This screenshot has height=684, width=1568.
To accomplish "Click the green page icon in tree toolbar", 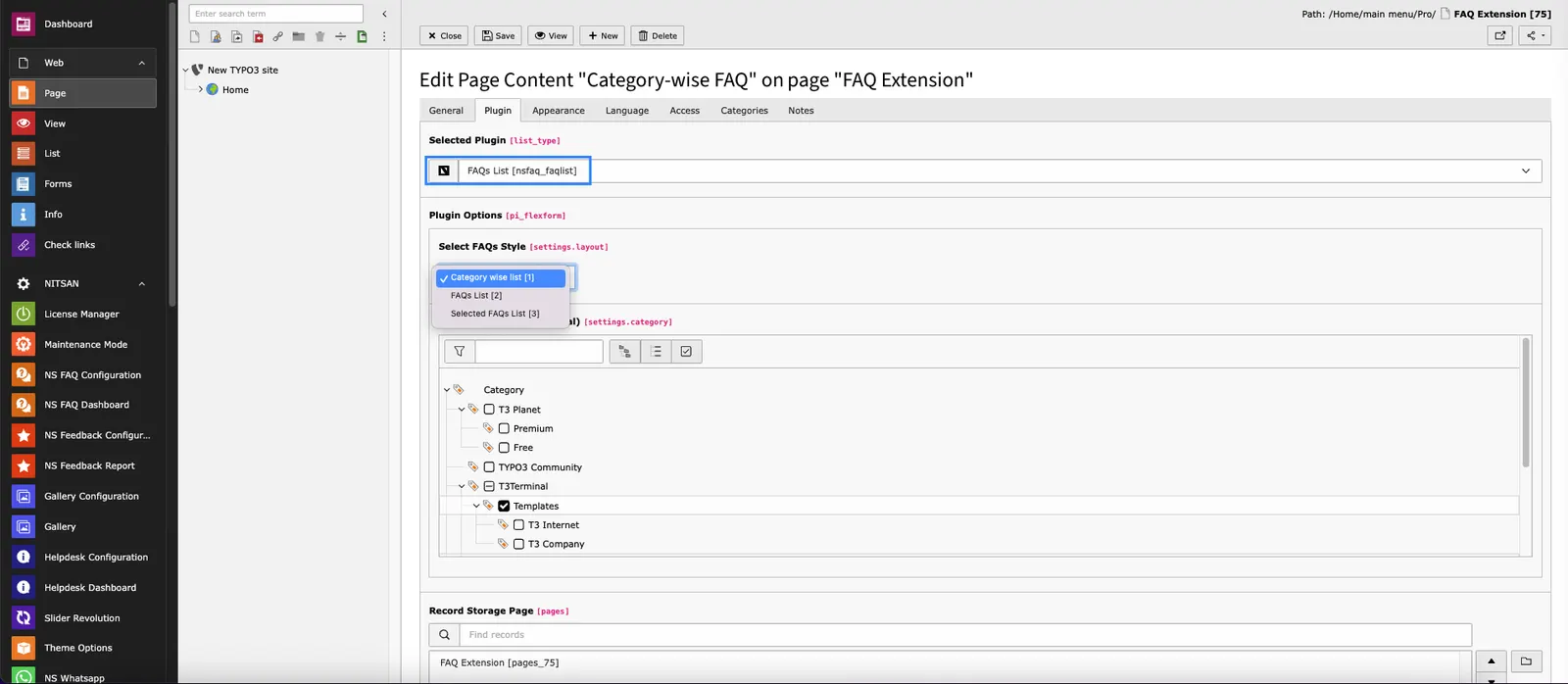I will pos(362,36).
